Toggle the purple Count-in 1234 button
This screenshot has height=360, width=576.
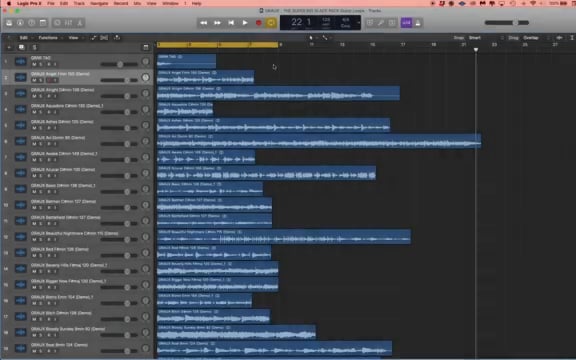(406, 23)
